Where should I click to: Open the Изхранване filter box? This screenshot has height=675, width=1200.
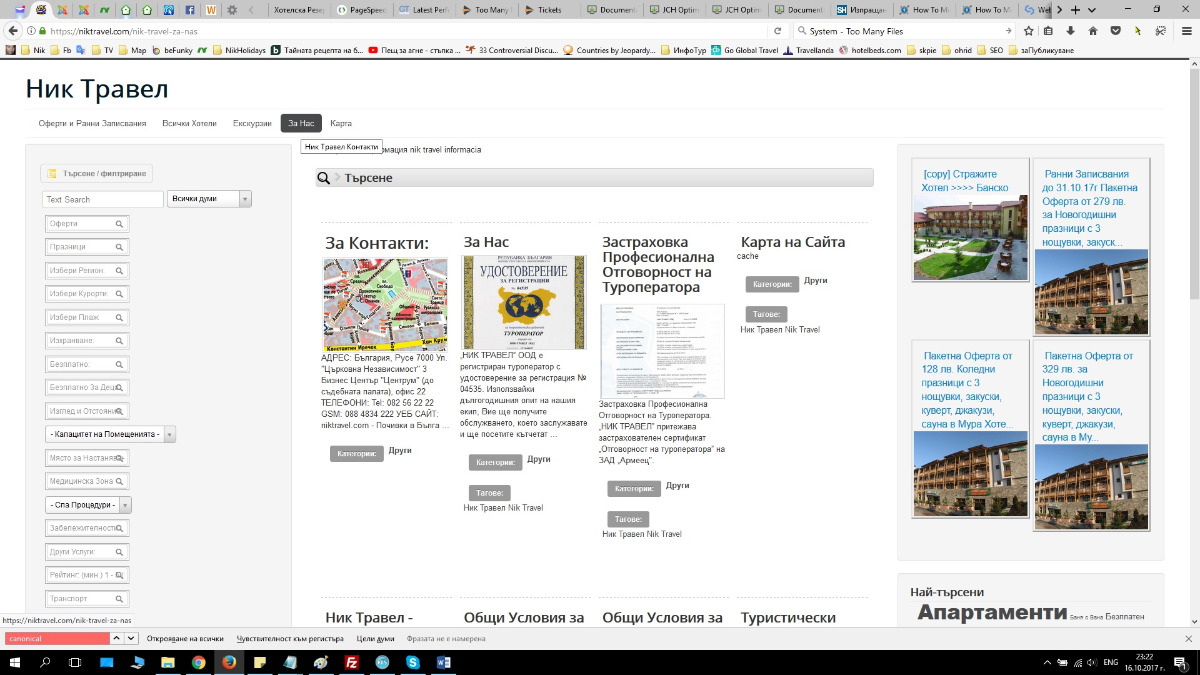[87, 341]
